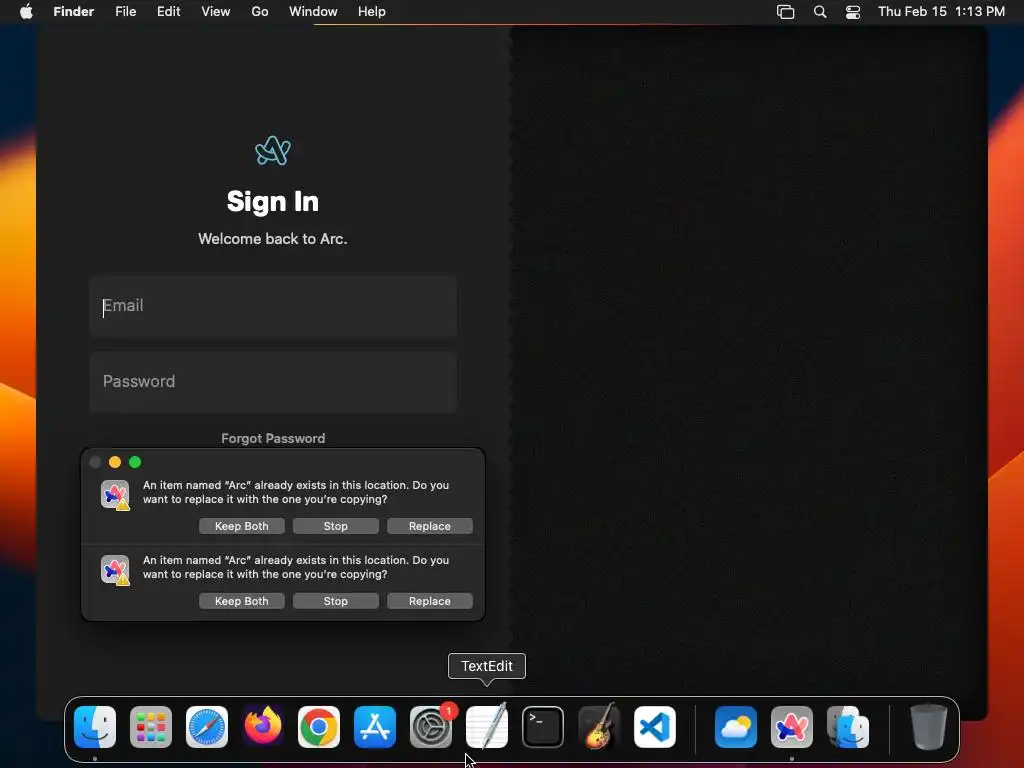Launch Firefox from the Dock
Screen dimensions: 1024x768
tap(263, 727)
